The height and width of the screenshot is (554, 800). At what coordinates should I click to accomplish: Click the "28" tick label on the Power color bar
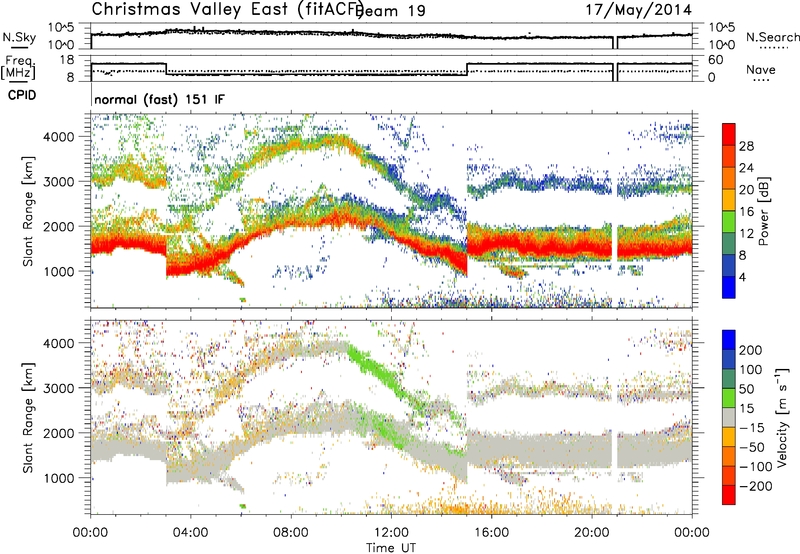(746, 146)
